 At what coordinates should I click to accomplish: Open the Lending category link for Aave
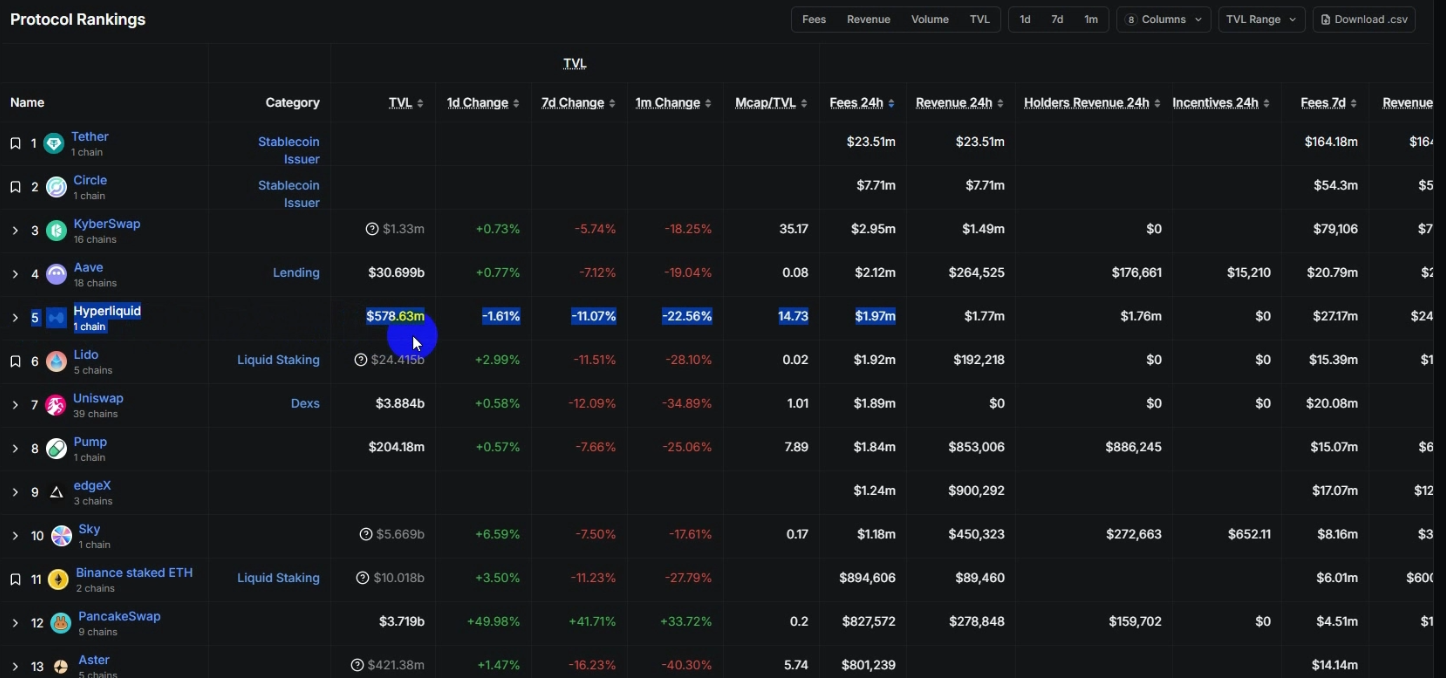296,273
